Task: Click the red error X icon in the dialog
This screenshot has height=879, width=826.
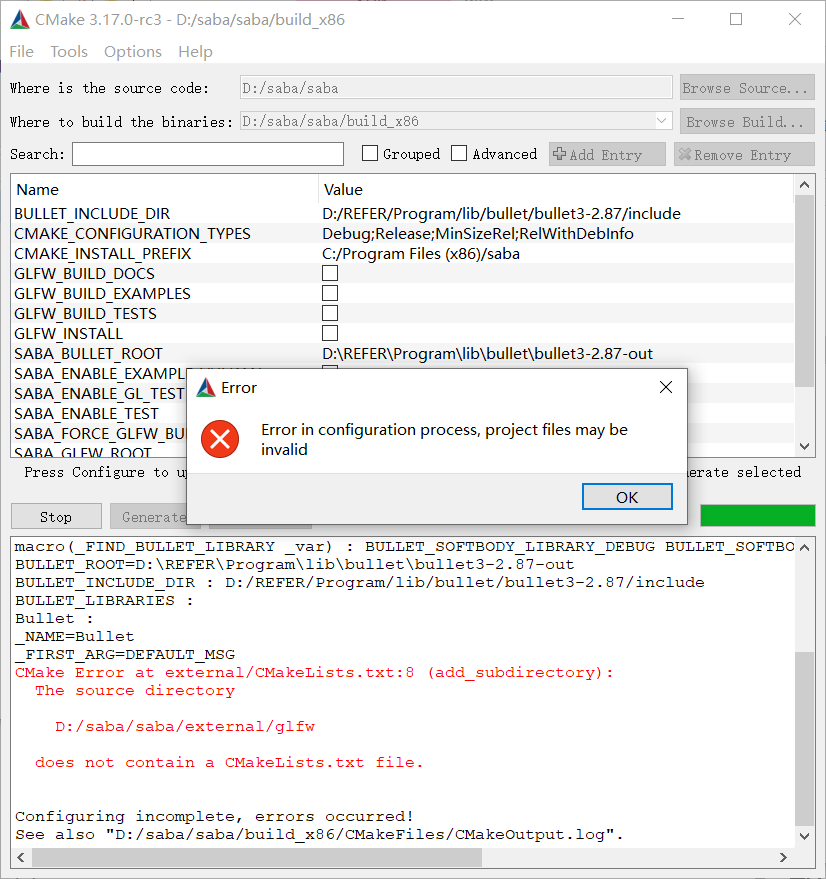Action: pyautogui.click(x=220, y=439)
